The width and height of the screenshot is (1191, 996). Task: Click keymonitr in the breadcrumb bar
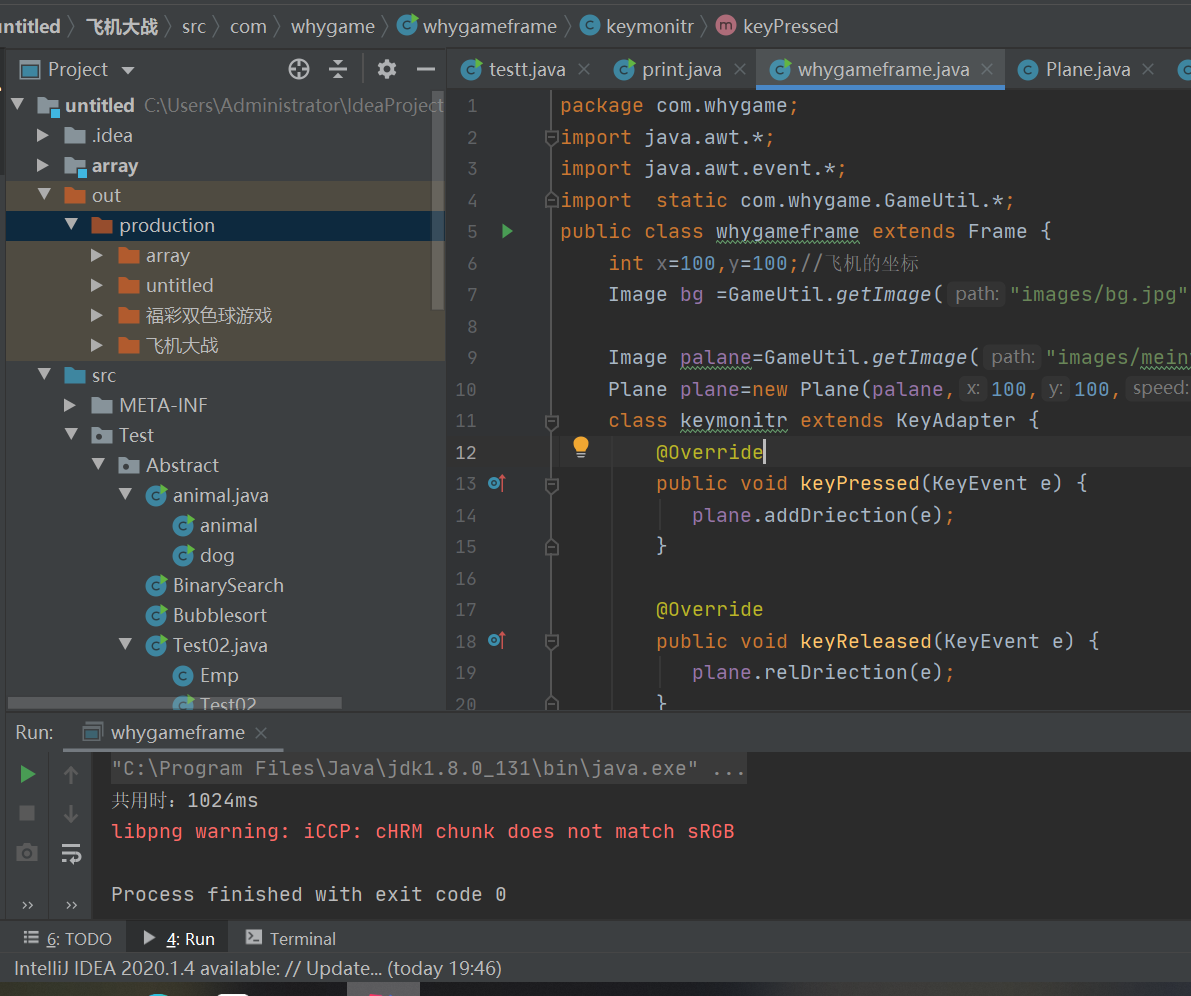[x=637, y=27]
